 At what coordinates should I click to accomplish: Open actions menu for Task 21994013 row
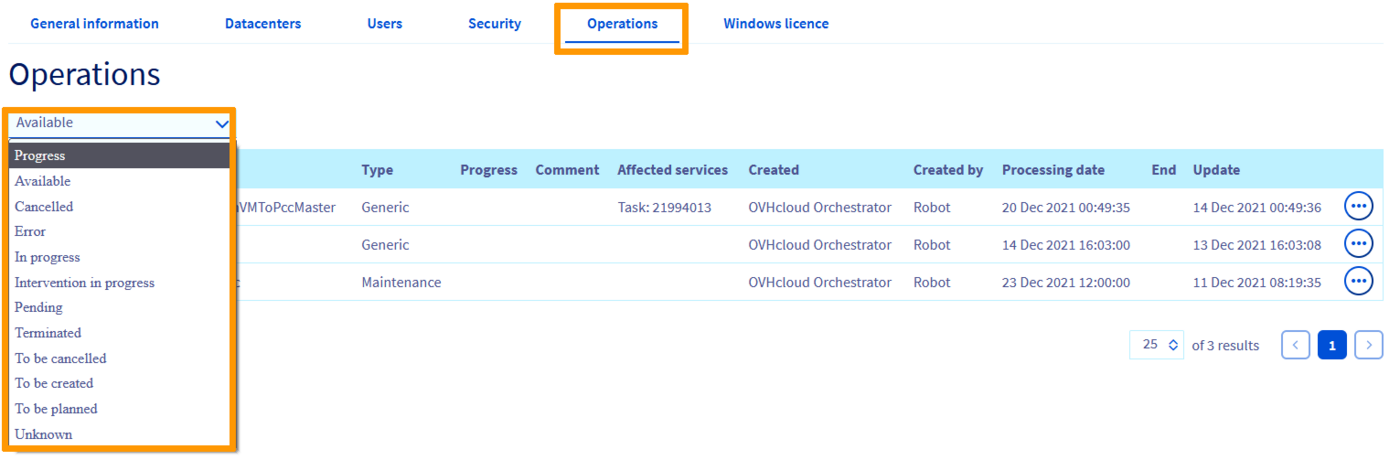pyautogui.click(x=1358, y=207)
